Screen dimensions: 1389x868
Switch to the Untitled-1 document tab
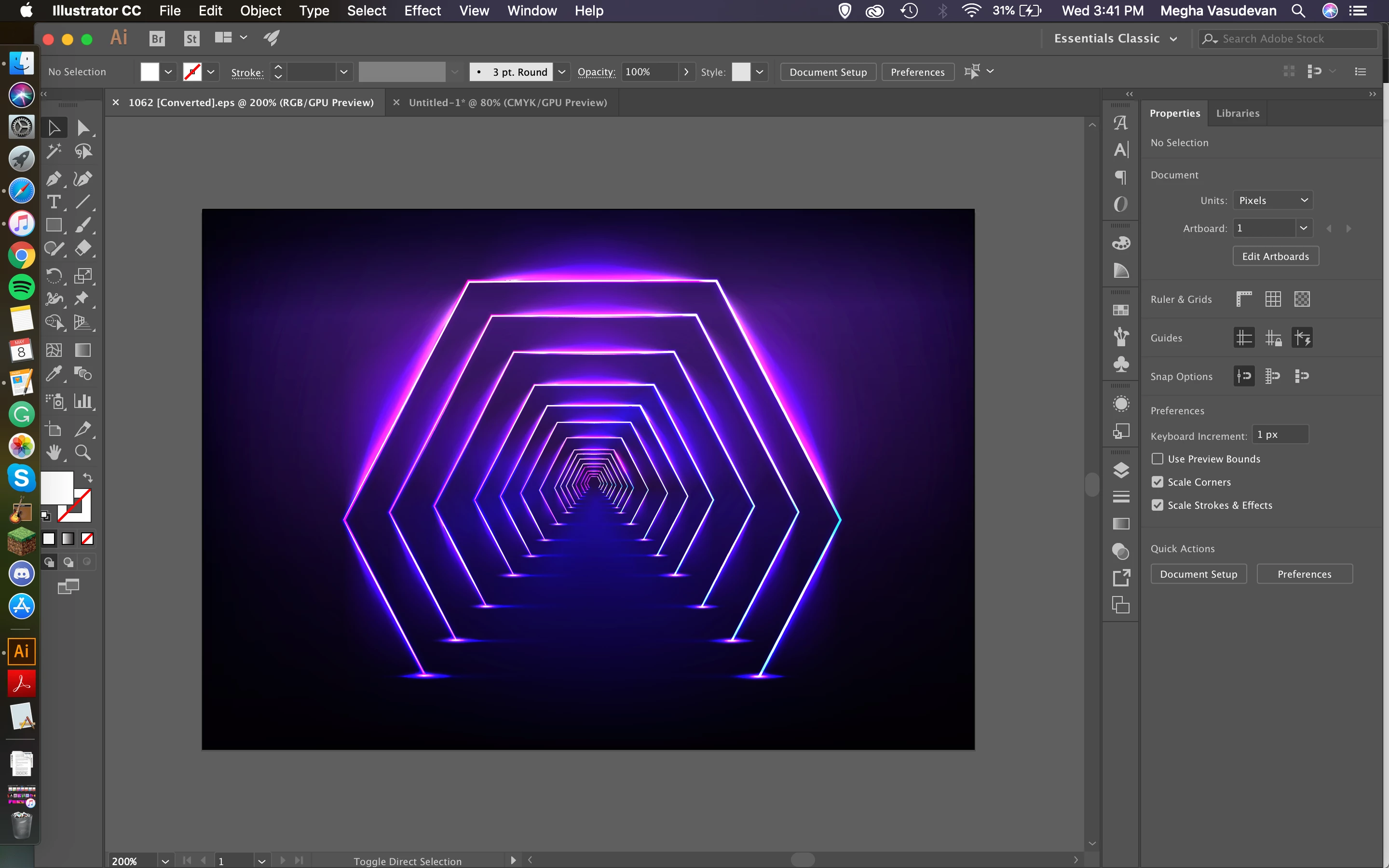coord(507,103)
